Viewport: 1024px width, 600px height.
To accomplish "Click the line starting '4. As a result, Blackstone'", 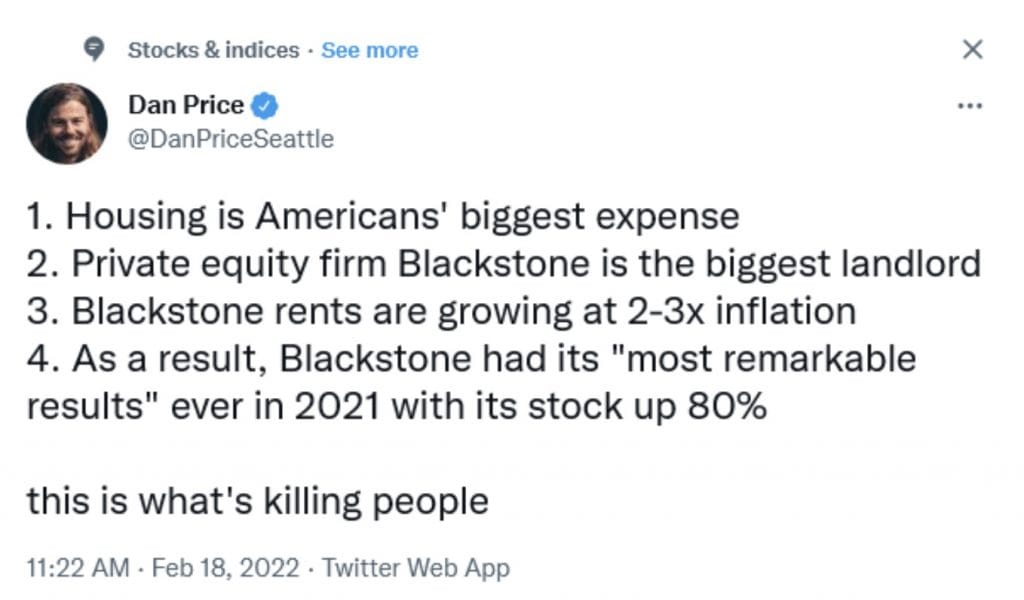I will pyautogui.click(x=472, y=360).
